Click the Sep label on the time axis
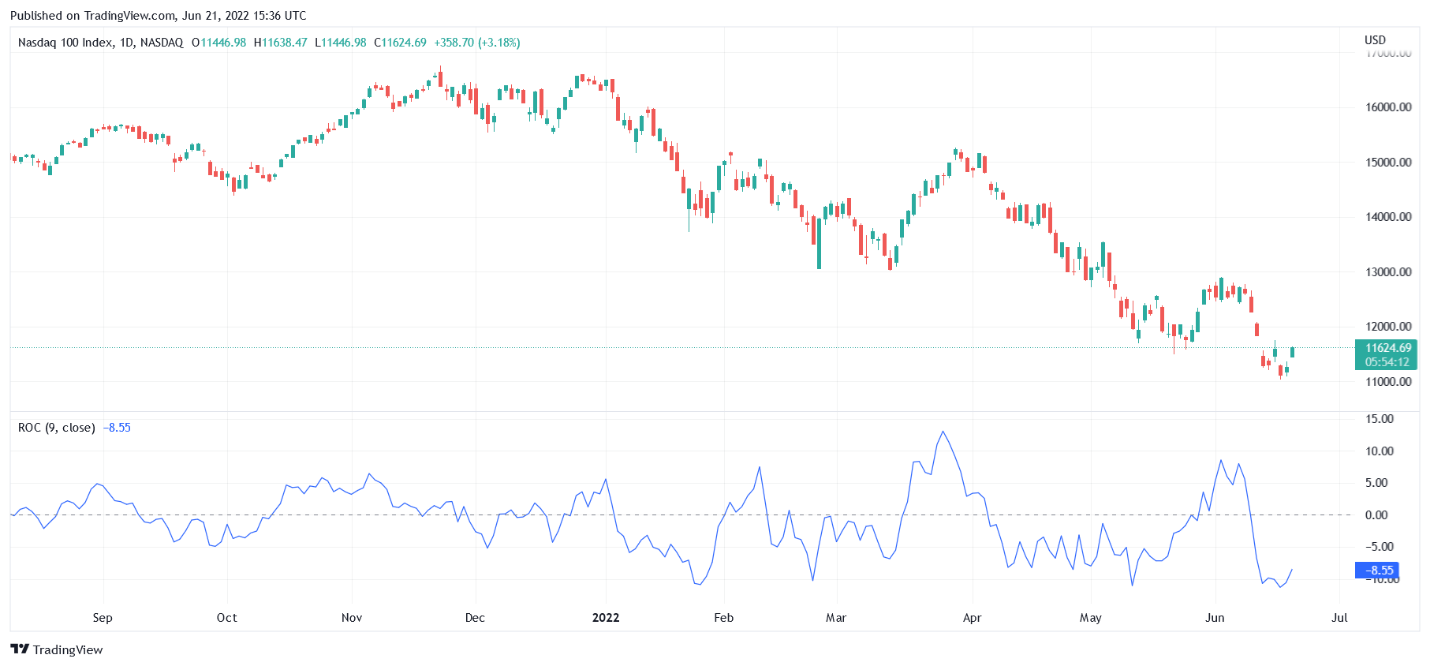Viewport: 1430px width, 666px height. tap(102, 618)
